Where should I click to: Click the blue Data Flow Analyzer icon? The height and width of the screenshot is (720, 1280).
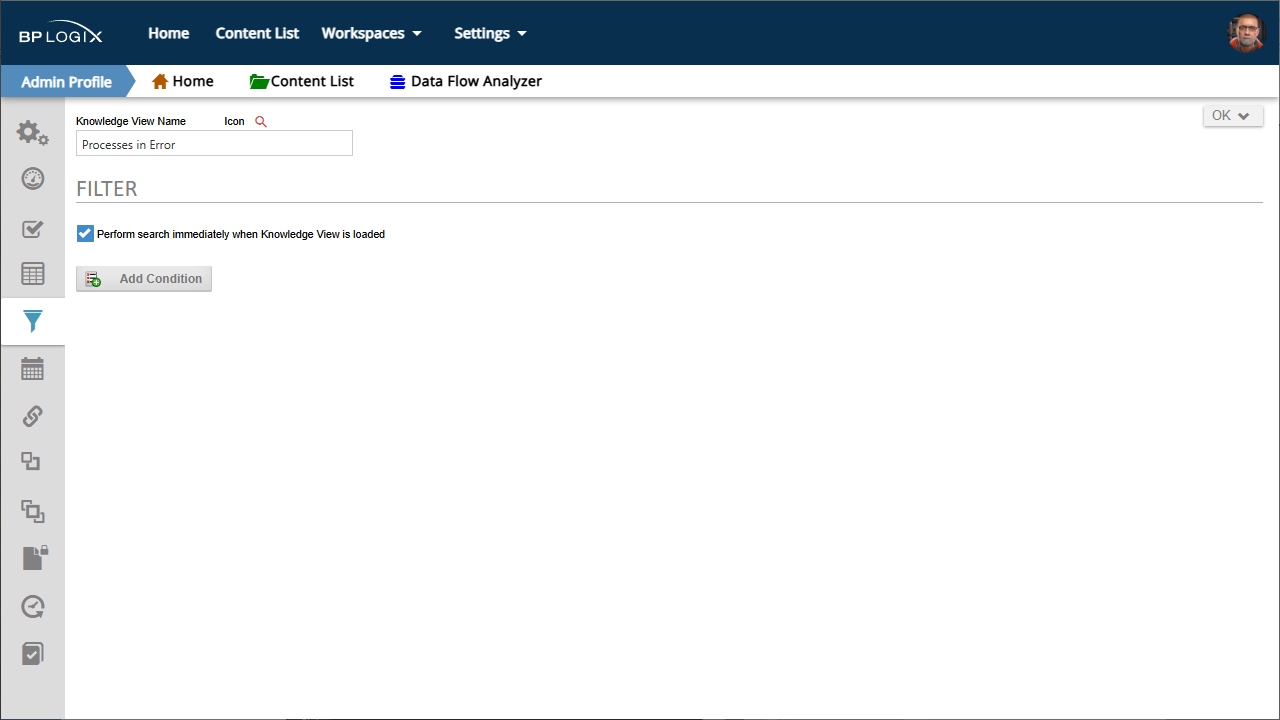click(x=398, y=82)
